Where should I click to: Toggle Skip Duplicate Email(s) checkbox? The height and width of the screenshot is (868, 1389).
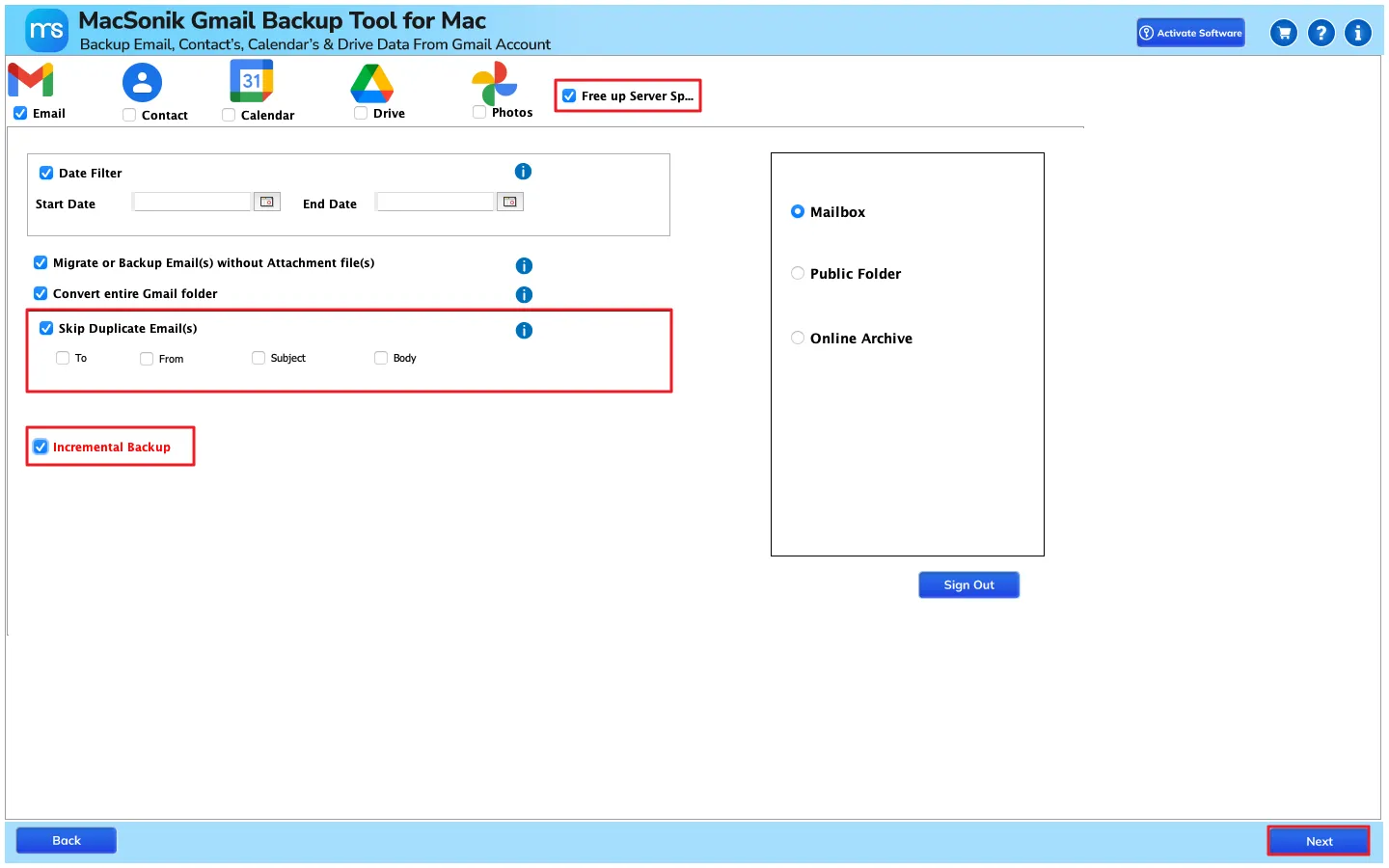(46, 328)
